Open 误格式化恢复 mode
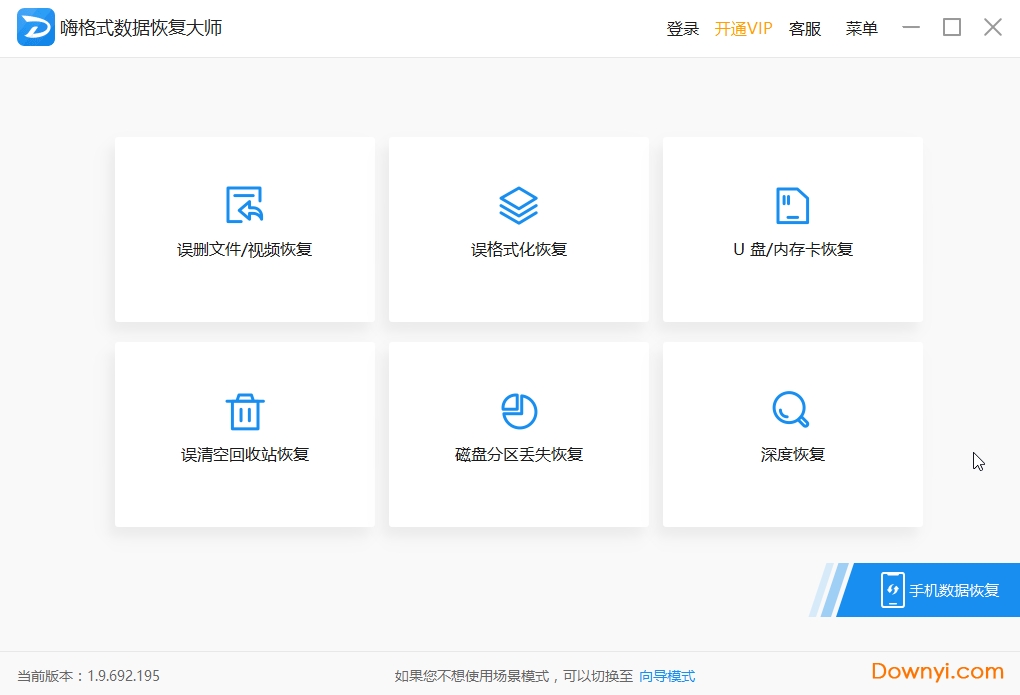The image size is (1020, 695). pyautogui.click(x=518, y=204)
